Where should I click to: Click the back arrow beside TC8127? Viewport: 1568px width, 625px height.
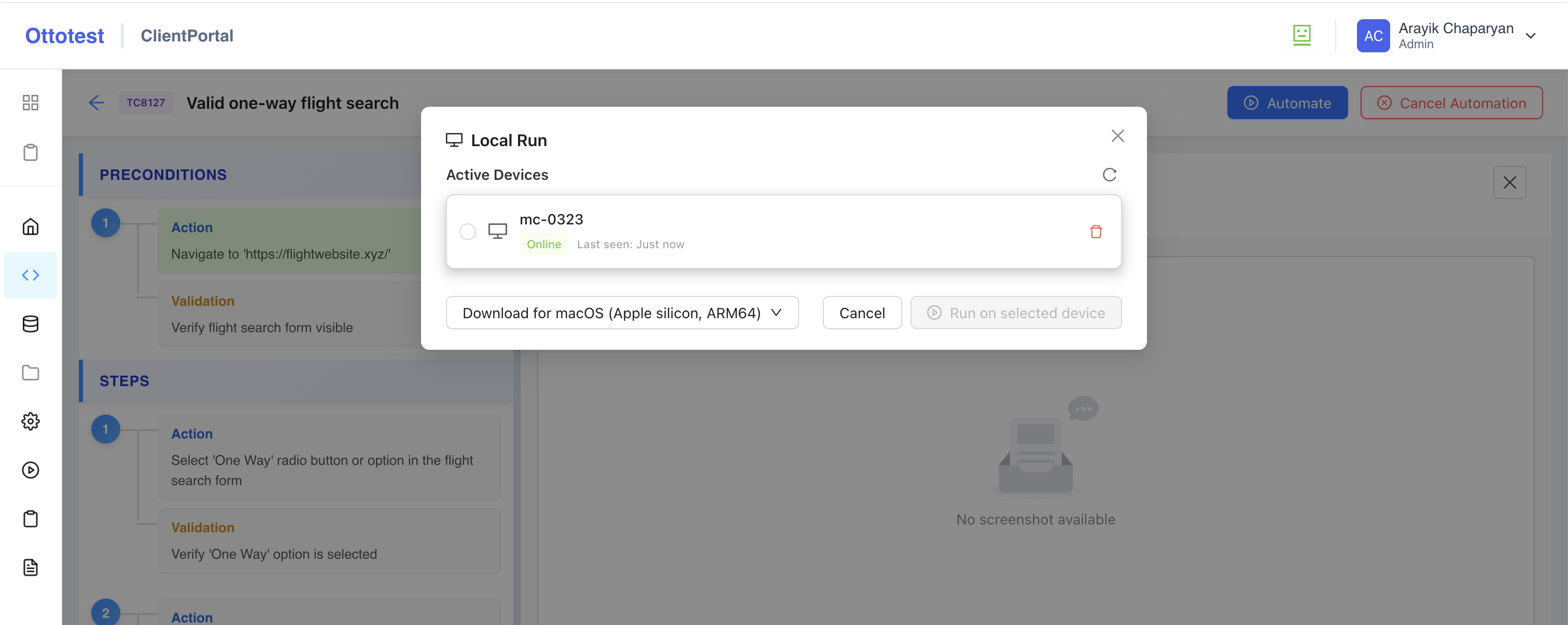tap(96, 103)
